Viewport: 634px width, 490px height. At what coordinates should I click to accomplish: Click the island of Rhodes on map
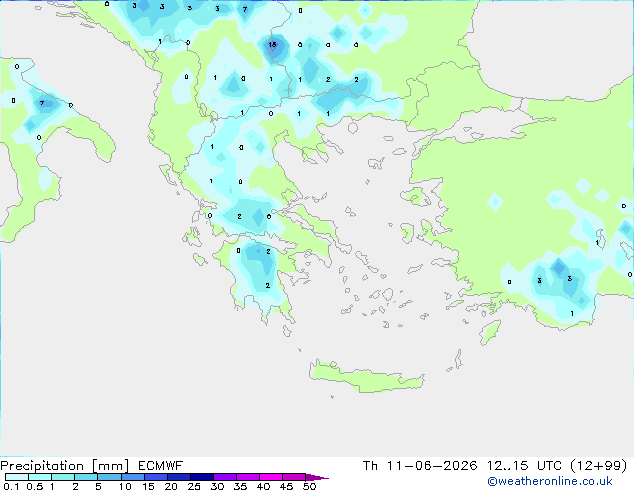coord(490,332)
